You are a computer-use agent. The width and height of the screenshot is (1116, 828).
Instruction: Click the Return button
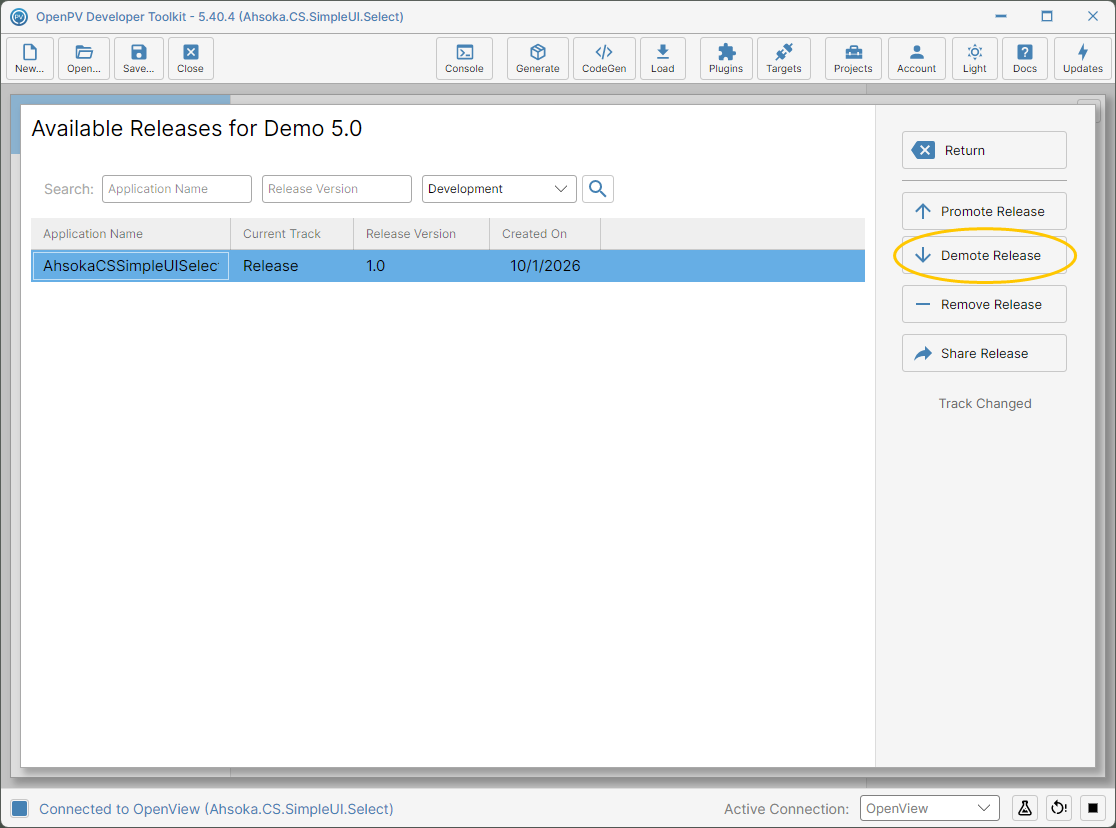tap(984, 150)
